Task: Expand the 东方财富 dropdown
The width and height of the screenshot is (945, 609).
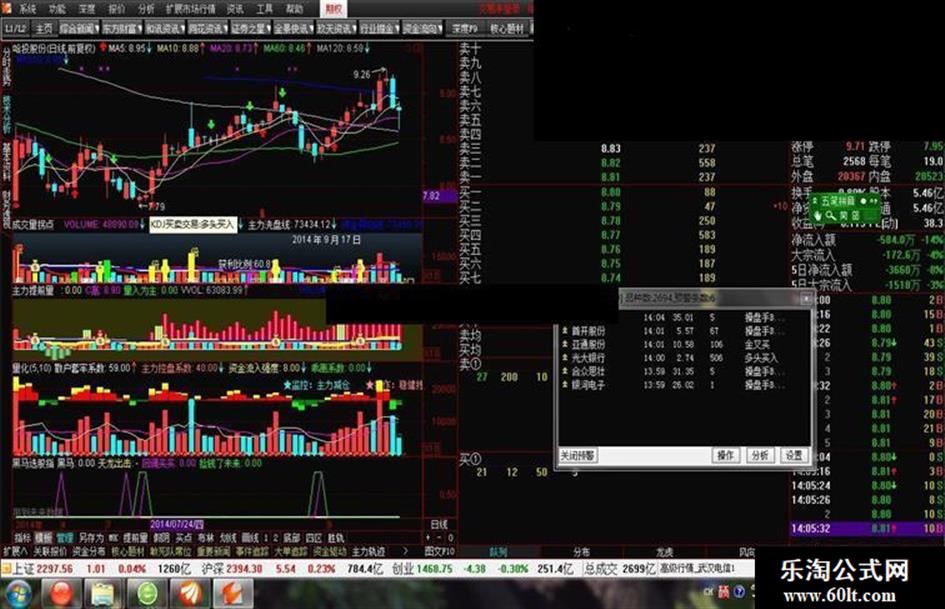Action: (x=122, y=28)
